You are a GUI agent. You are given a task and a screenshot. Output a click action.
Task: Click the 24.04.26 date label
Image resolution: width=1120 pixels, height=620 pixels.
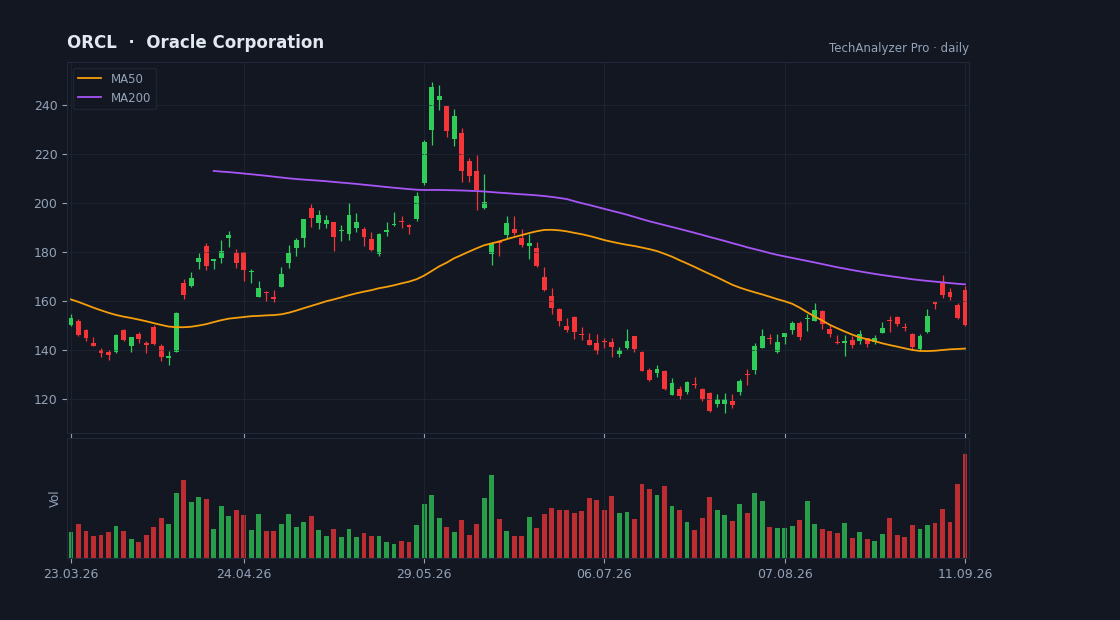[x=244, y=574]
